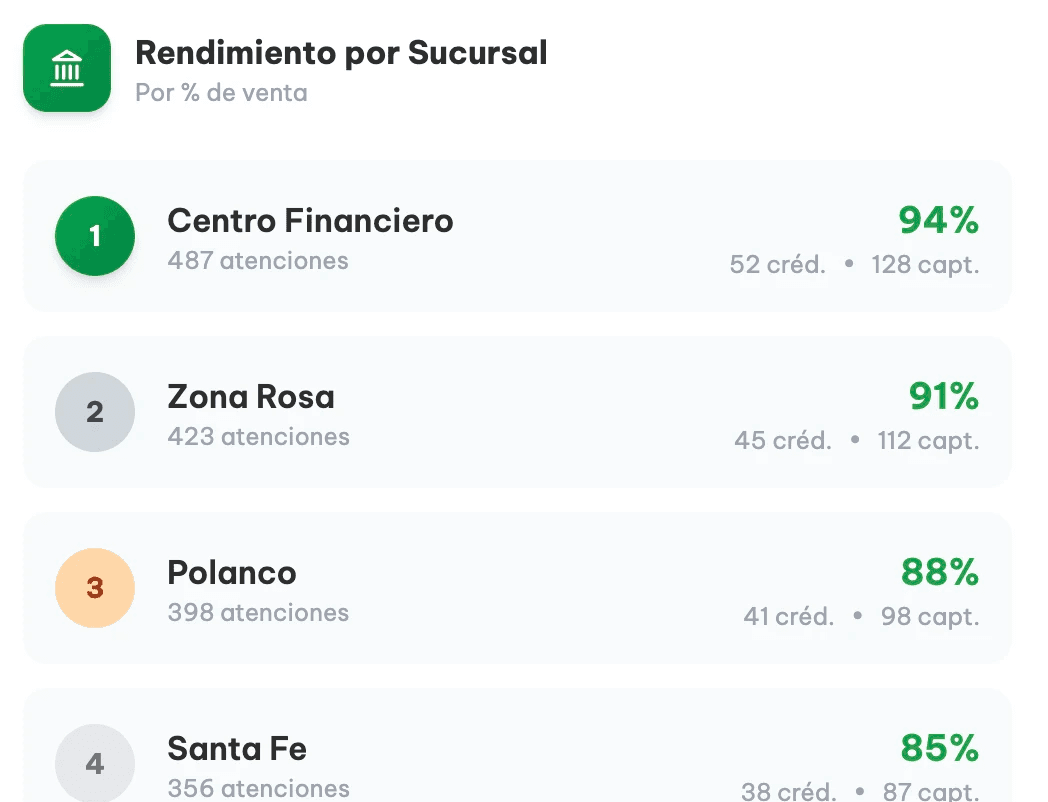Click the Rendimiento por Sucursal heading
This screenshot has width=1048, height=802.
click(x=342, y=53)
